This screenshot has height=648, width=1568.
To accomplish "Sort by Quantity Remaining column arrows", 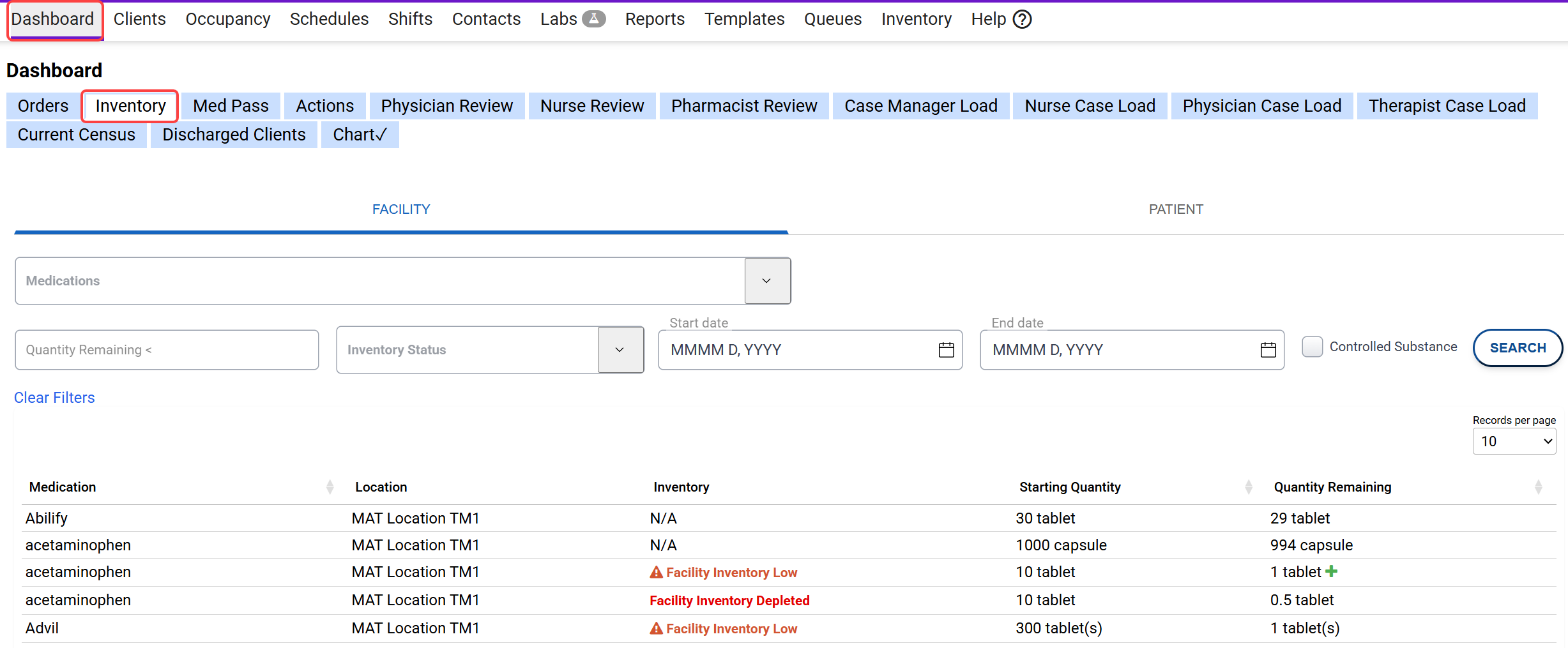I will [x=1538, y=487].
